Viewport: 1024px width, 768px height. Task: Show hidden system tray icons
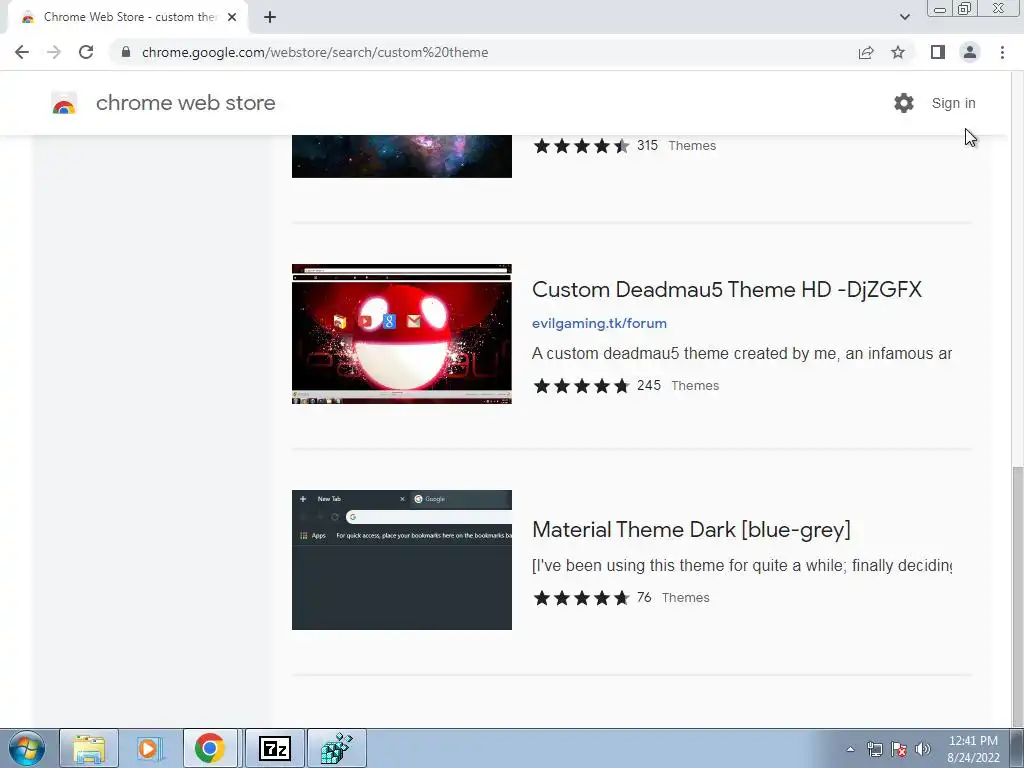(x=850, y=749)
